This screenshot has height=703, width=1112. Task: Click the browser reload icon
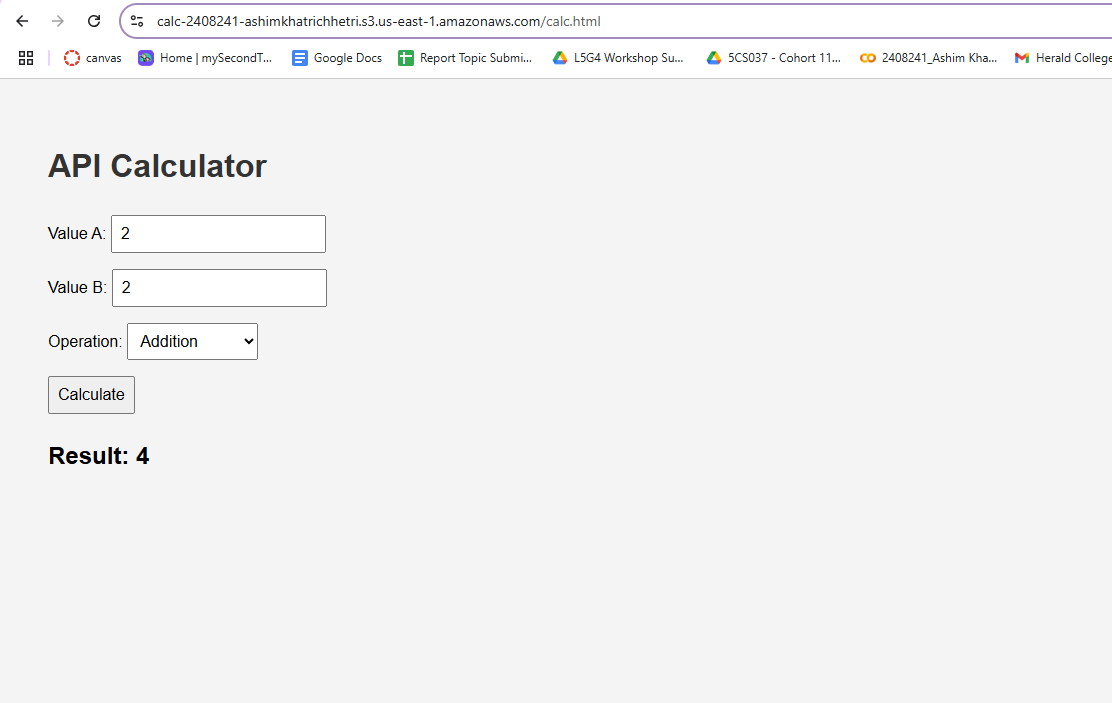click(x=93, y=20)
